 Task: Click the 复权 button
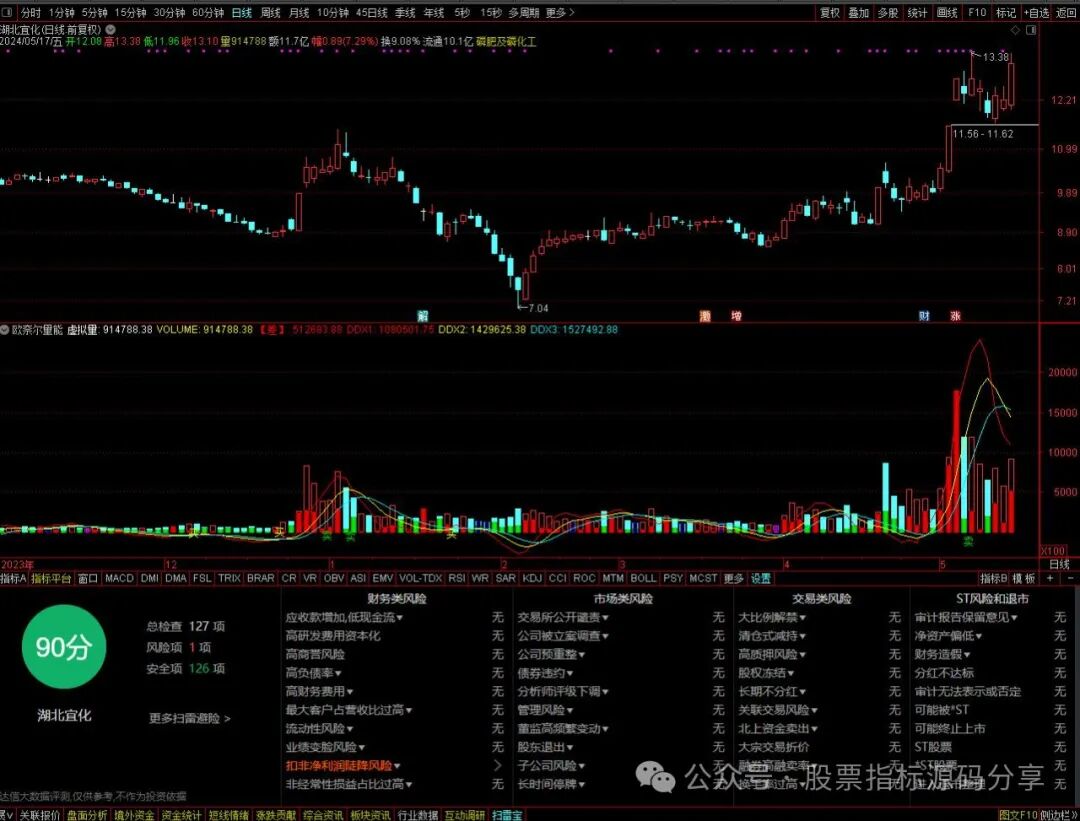[829, 12]
